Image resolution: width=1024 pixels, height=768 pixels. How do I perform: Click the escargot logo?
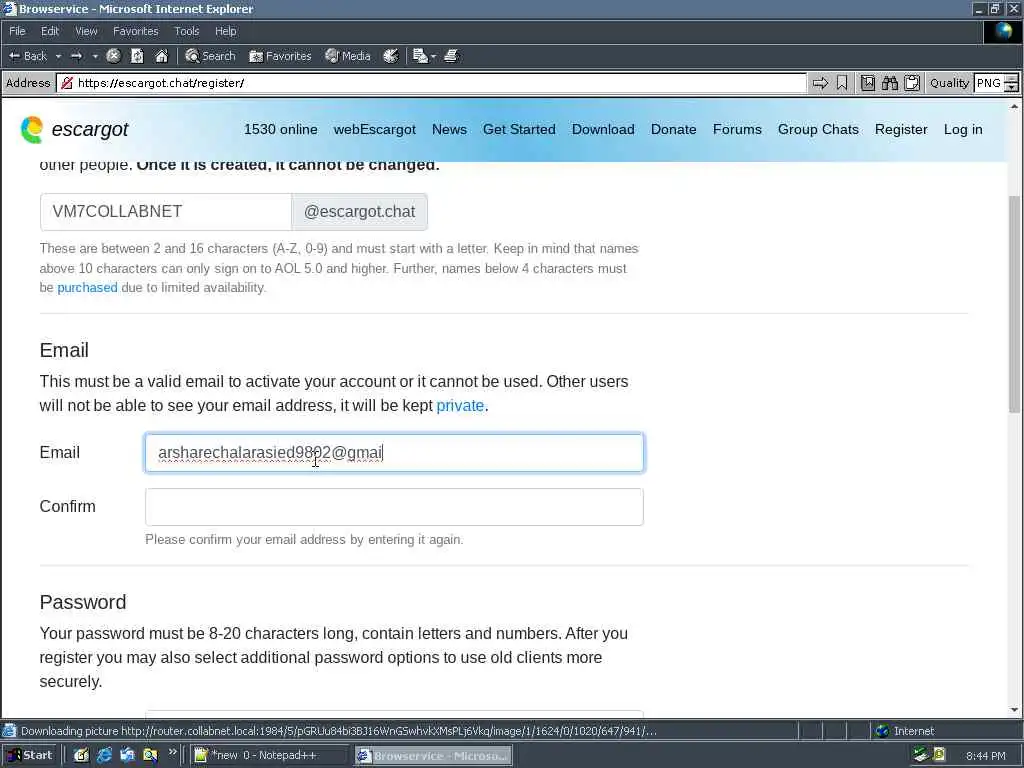(74, 129)
